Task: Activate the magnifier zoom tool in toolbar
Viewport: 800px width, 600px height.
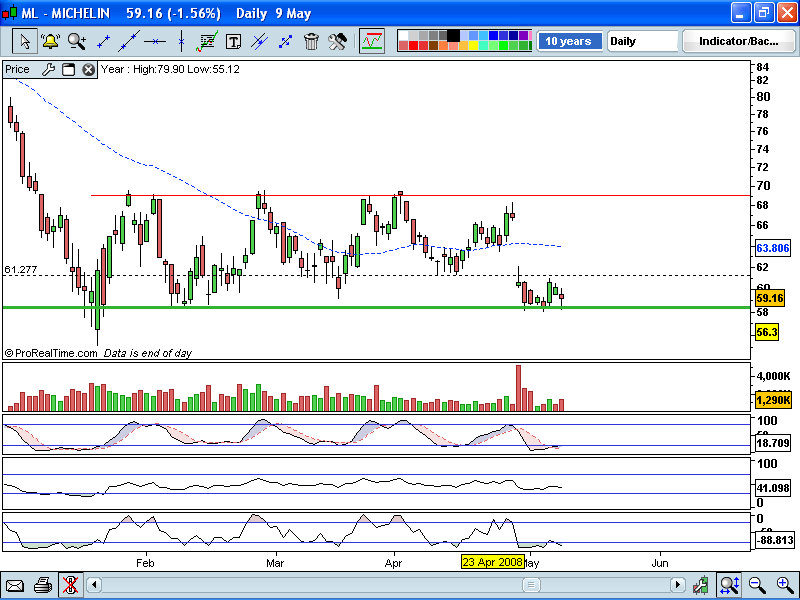Action: [77, 41]
